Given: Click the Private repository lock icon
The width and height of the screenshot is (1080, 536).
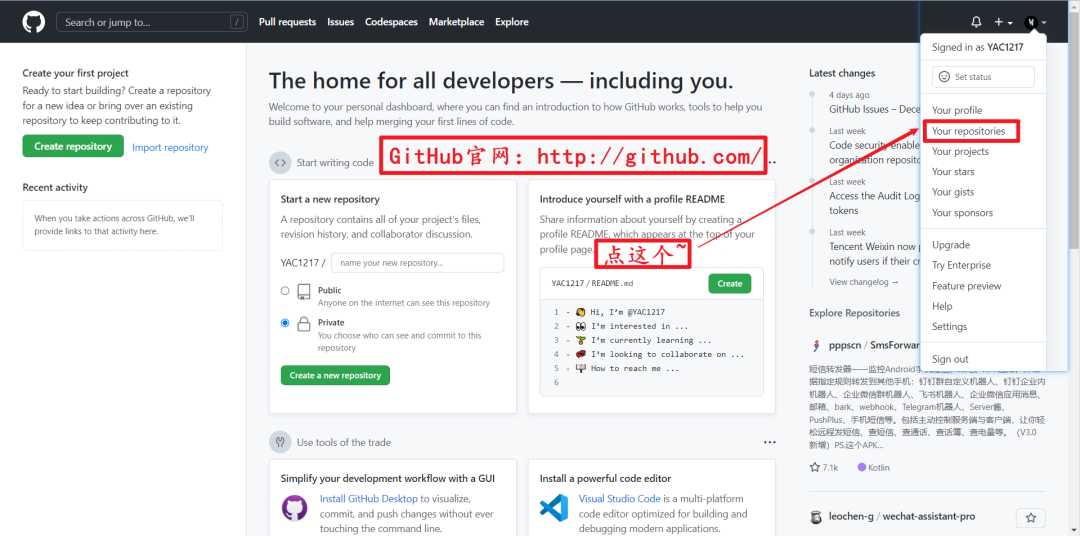Looking at the screenshot, I should point(304,323).
